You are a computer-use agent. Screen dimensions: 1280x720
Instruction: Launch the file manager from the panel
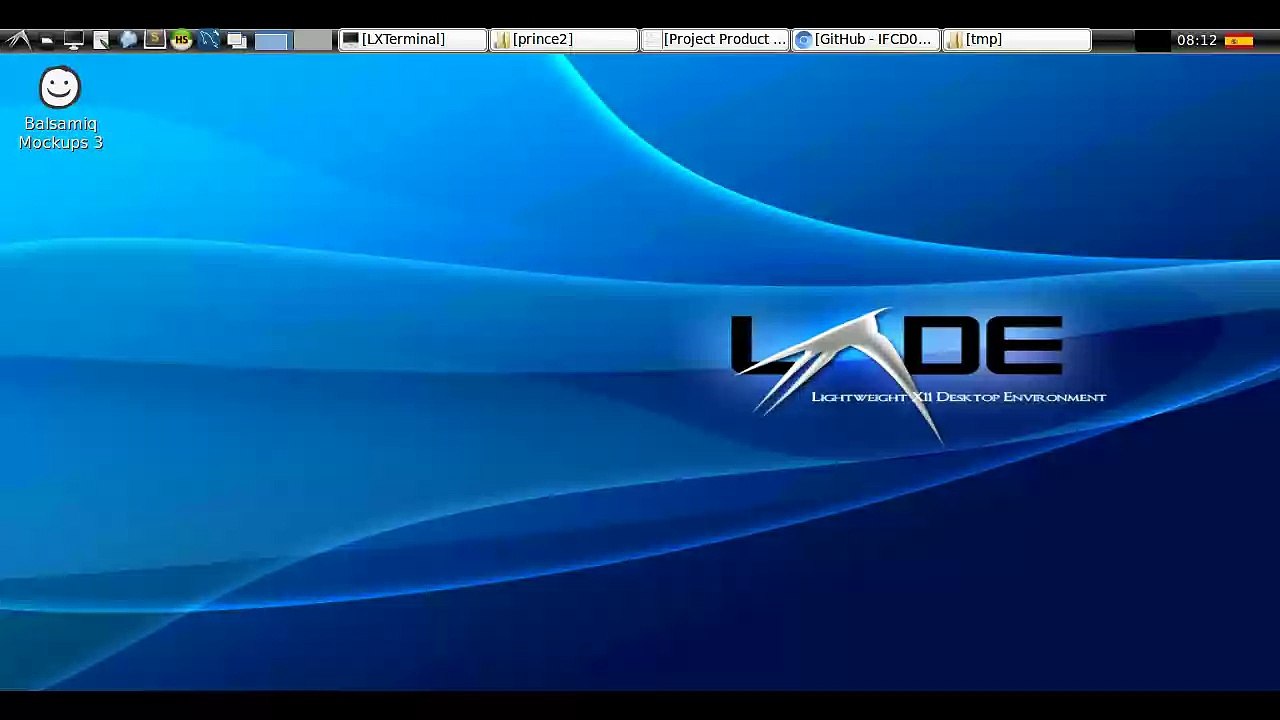point(47,40)
